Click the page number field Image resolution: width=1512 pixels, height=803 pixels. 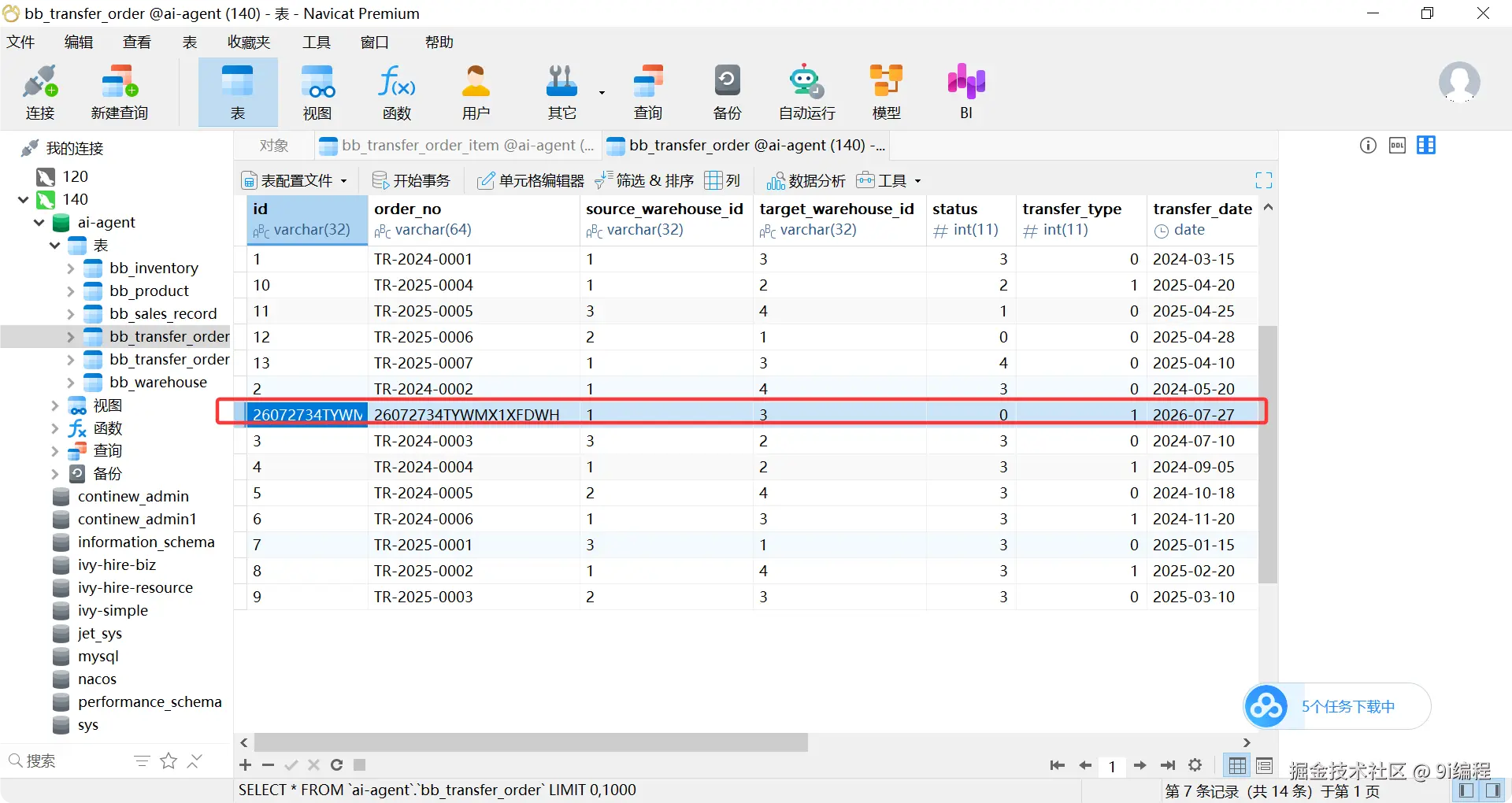[x=1112, y=766]
